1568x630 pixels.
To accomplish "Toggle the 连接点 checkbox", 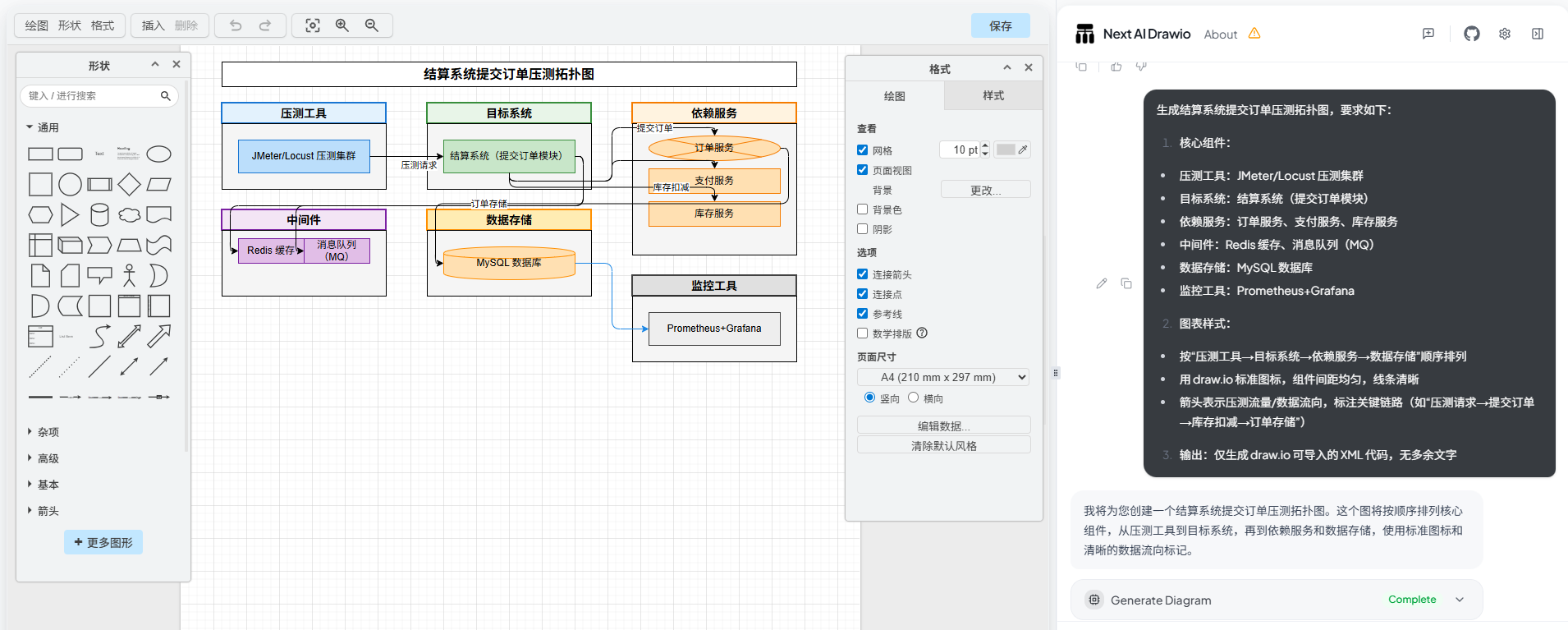I will tap(862, 294).
